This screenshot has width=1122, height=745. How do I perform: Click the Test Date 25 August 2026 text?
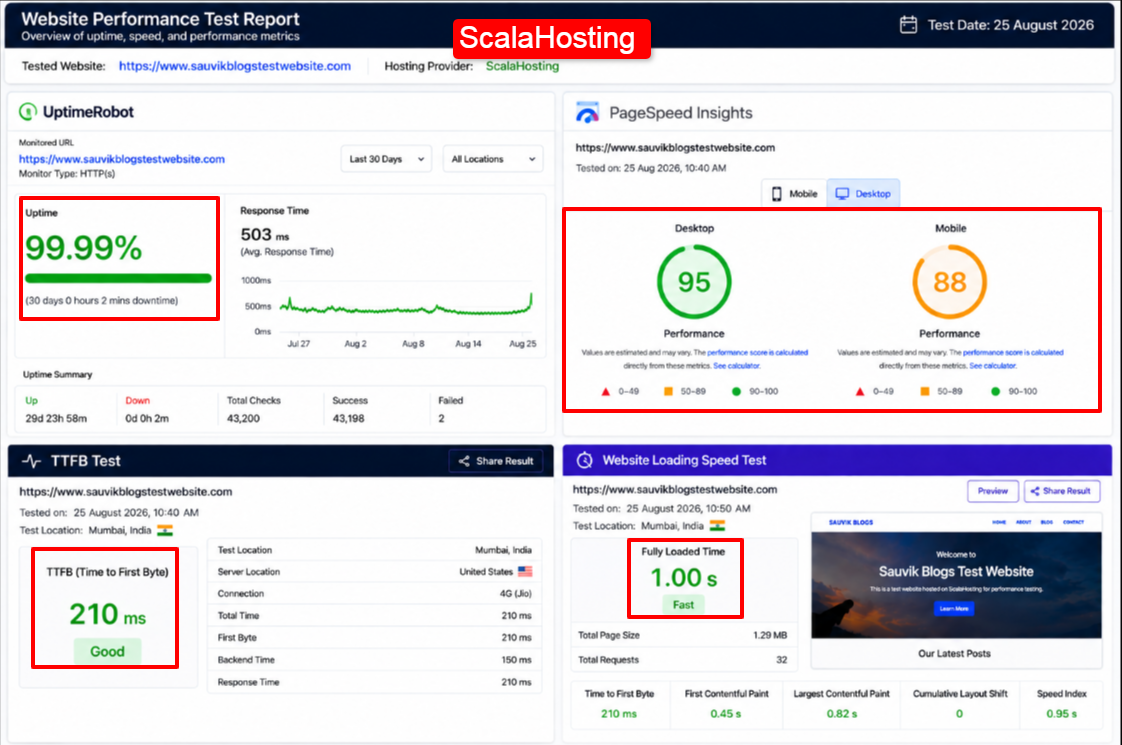(1010, 25)
